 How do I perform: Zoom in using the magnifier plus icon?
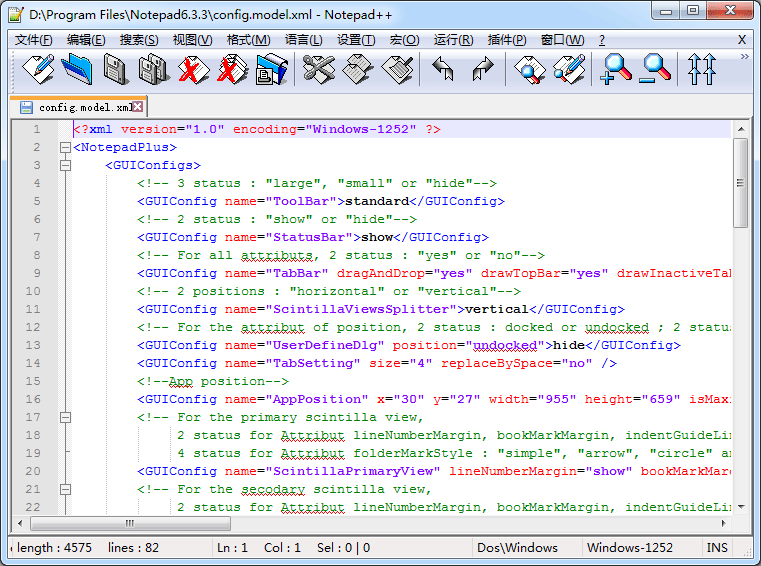616,69
